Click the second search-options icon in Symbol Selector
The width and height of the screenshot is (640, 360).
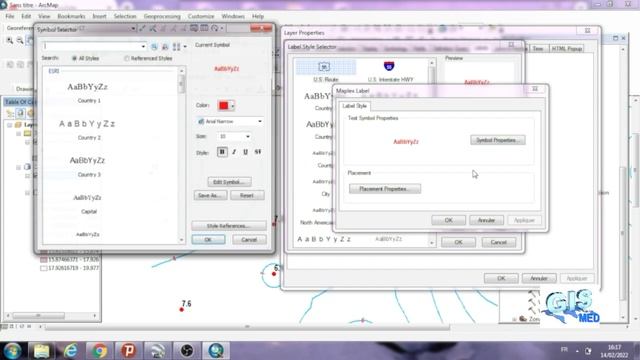coord(165,47)
